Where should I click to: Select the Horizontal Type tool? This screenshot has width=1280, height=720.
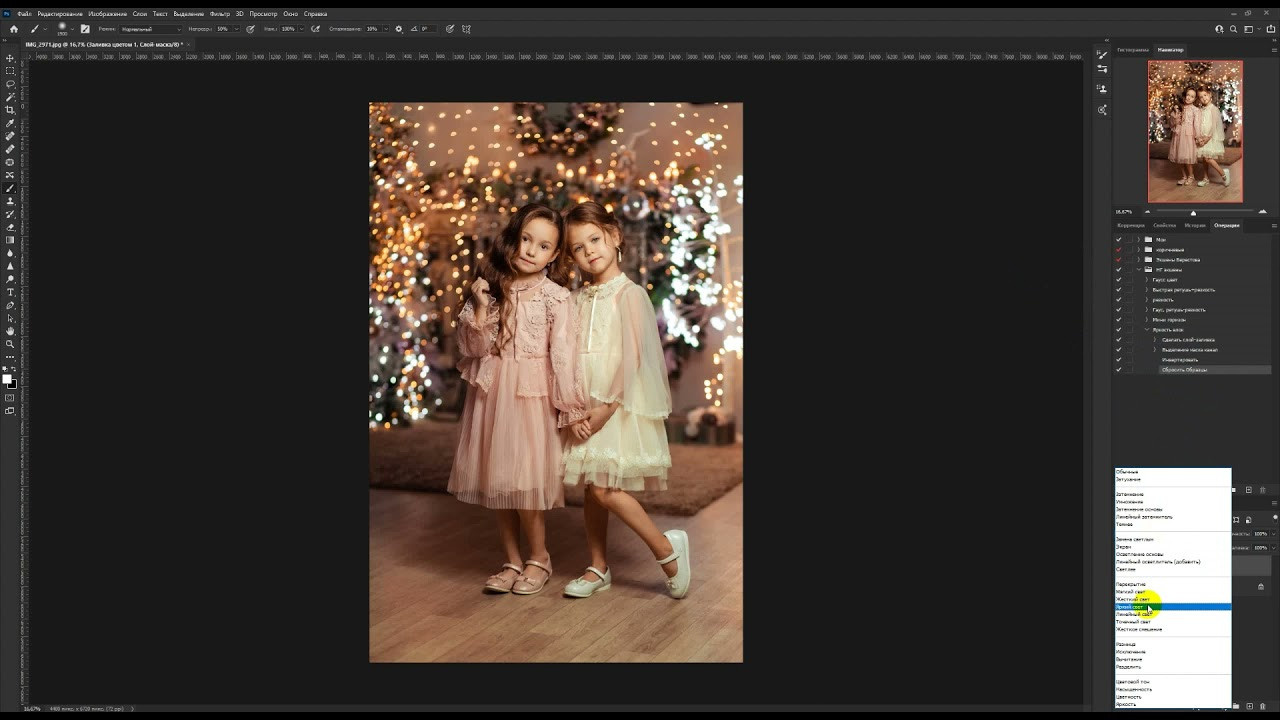(x=10, y=292)
